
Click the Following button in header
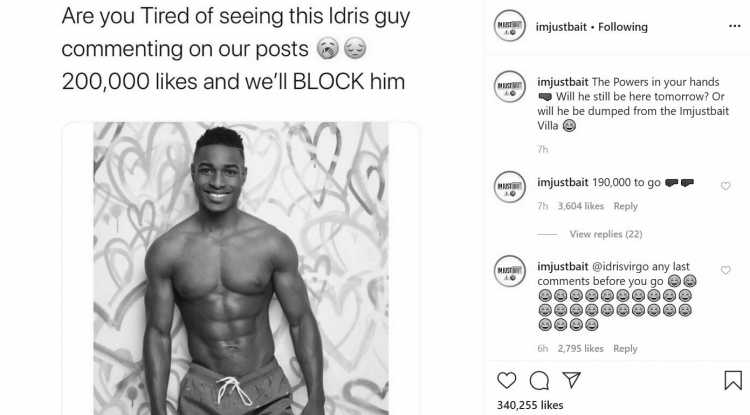pos(623,27)
